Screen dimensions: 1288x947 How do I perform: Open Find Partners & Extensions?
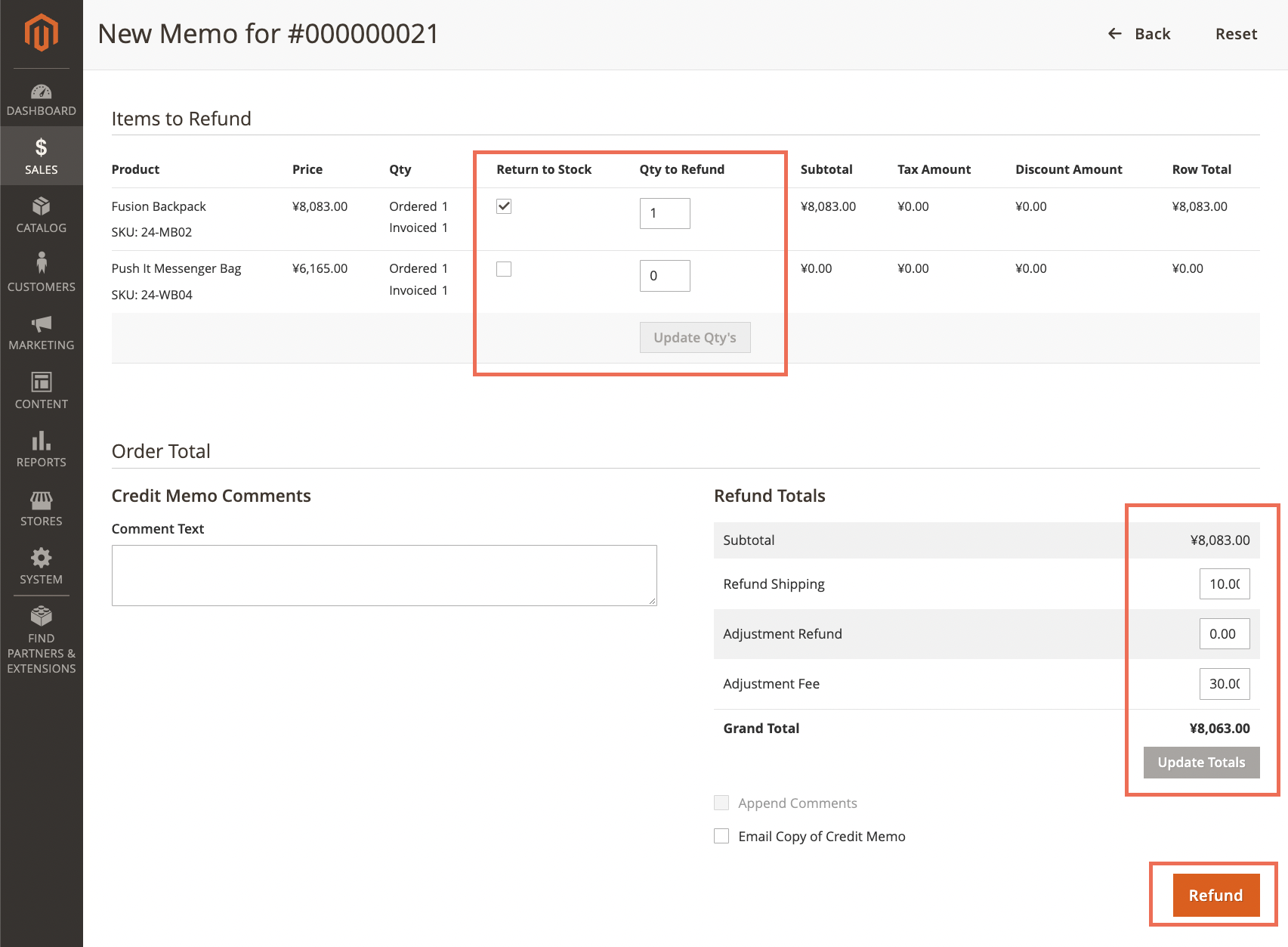(41, 639)
